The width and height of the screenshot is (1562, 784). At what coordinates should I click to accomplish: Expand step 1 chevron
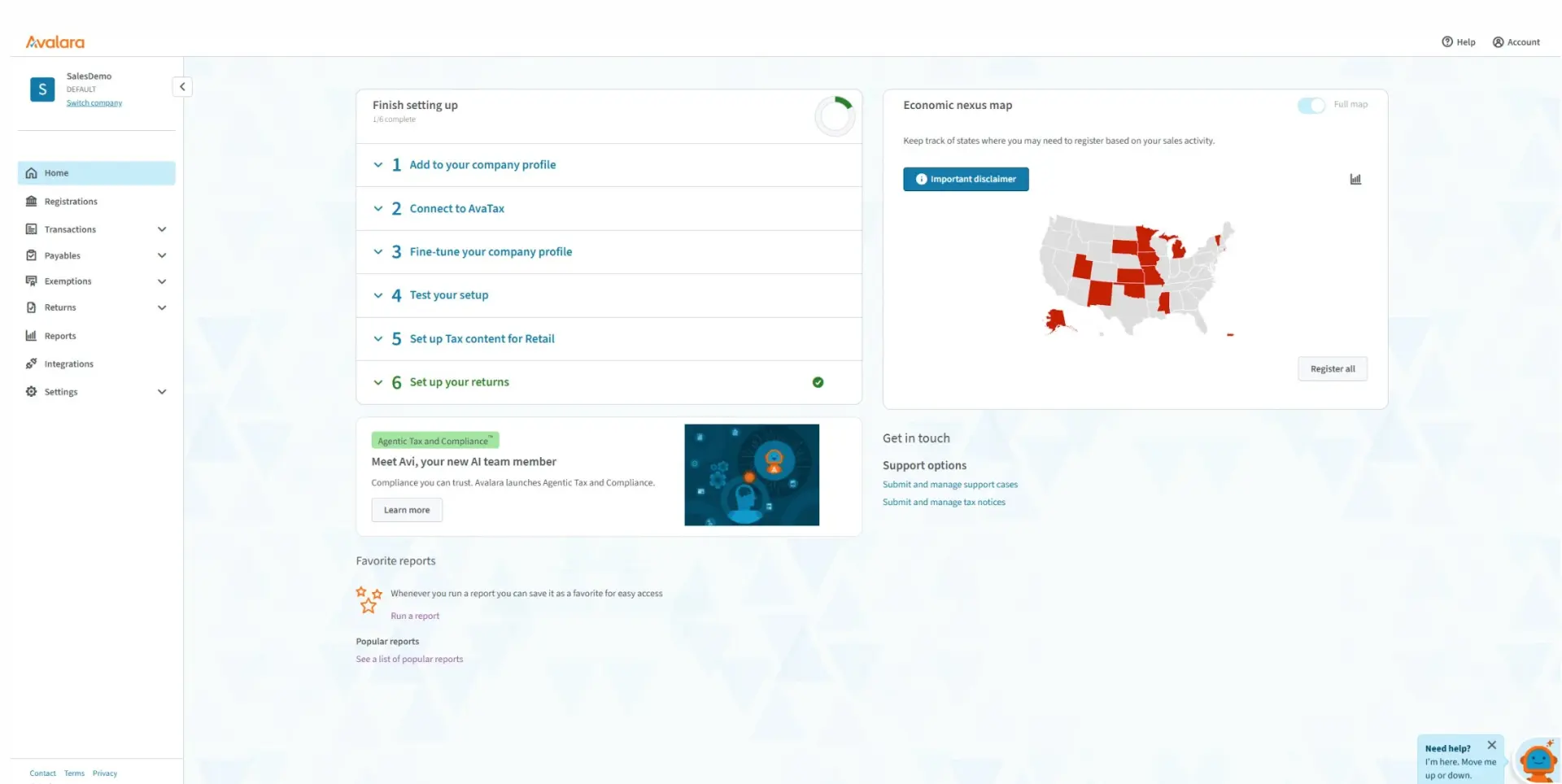click(377, 165)
